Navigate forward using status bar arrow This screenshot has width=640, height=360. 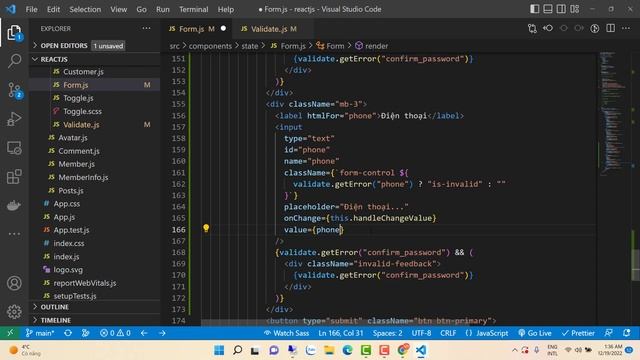[162, 333]
